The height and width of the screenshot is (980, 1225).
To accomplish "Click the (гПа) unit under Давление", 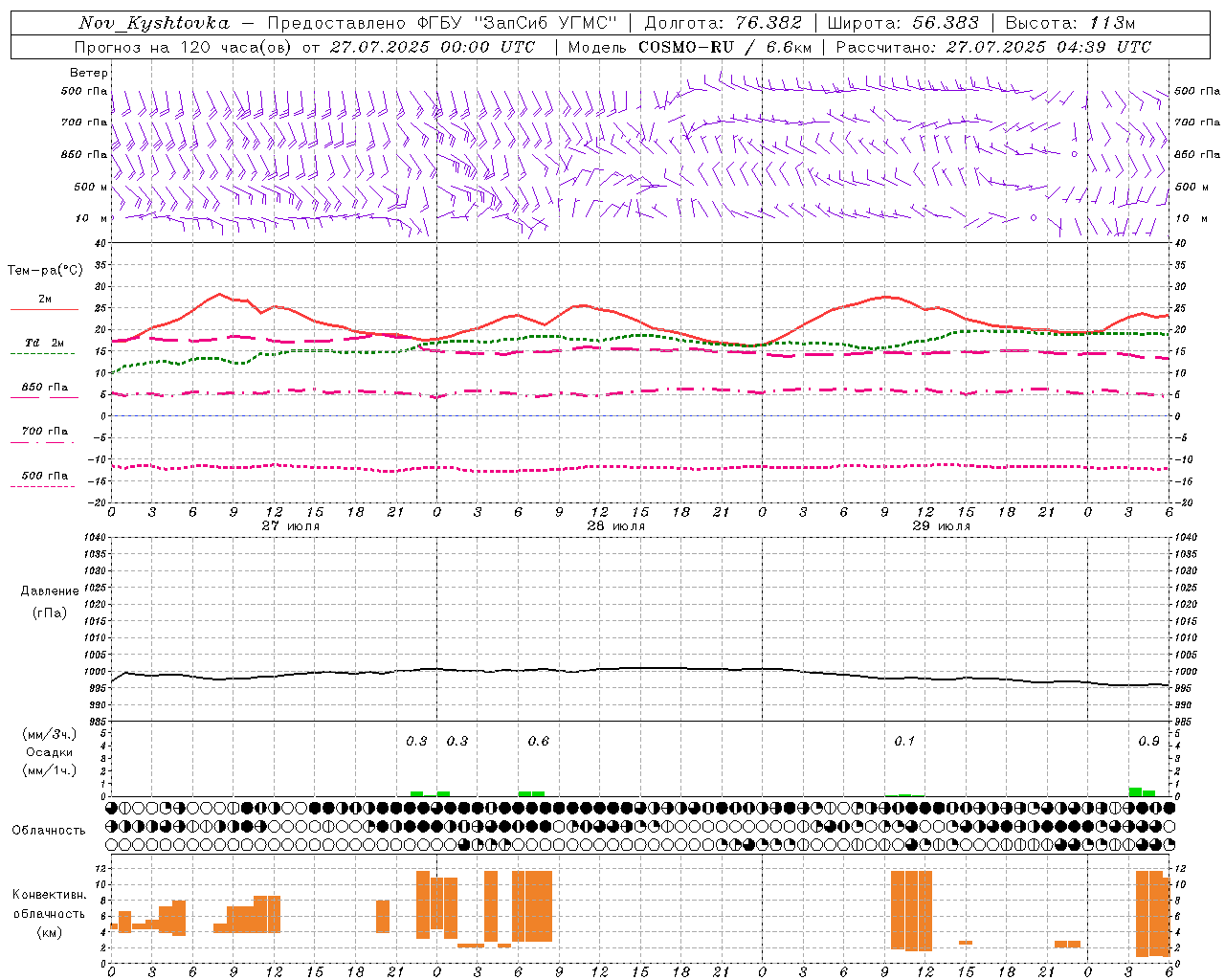I will pyautogui.click(x=50, y=612).
